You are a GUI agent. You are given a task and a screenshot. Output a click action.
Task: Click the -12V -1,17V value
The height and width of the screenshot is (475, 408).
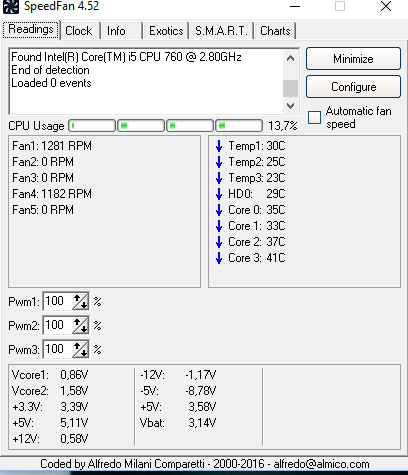(x=201, y=375)
